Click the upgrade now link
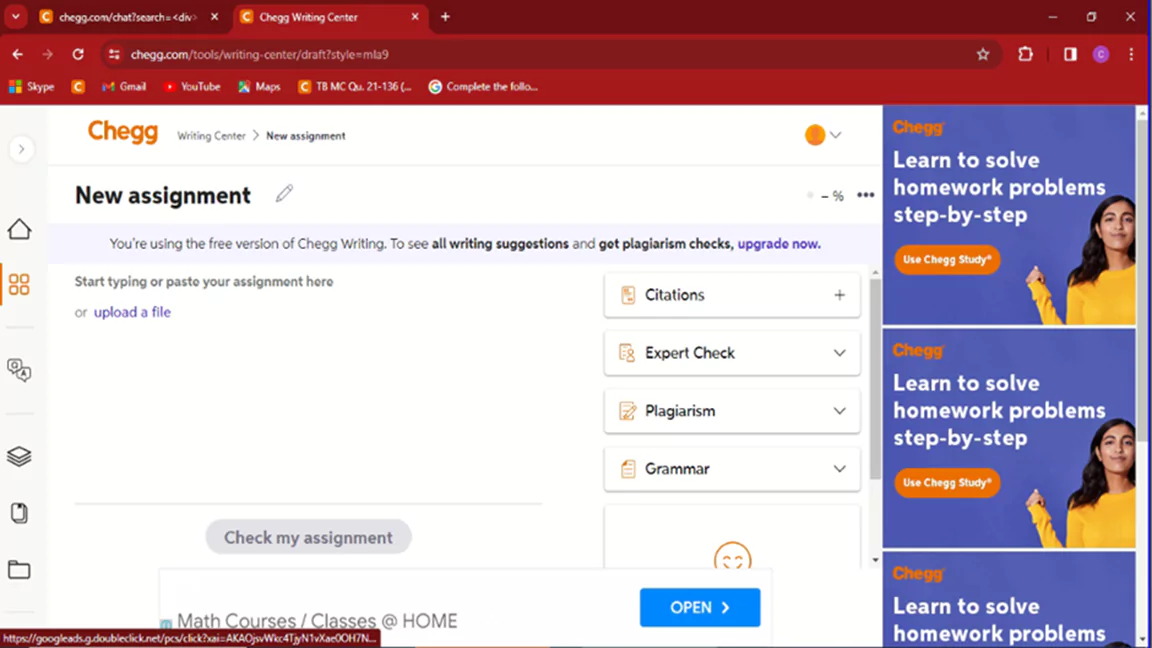Viewport: 1152px width, 648px height. (778, 243)
